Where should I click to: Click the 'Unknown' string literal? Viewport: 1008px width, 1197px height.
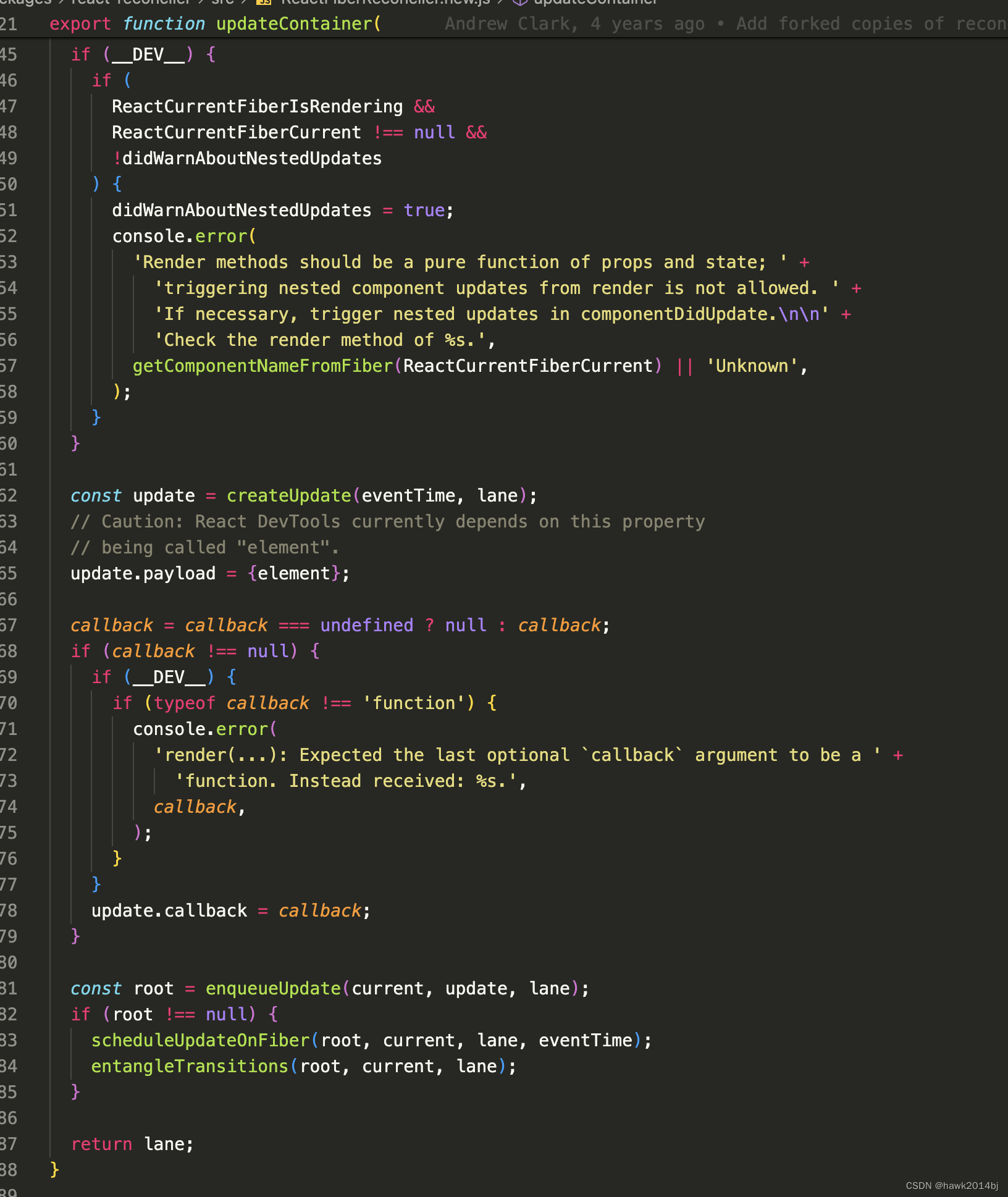pos(752,366)
